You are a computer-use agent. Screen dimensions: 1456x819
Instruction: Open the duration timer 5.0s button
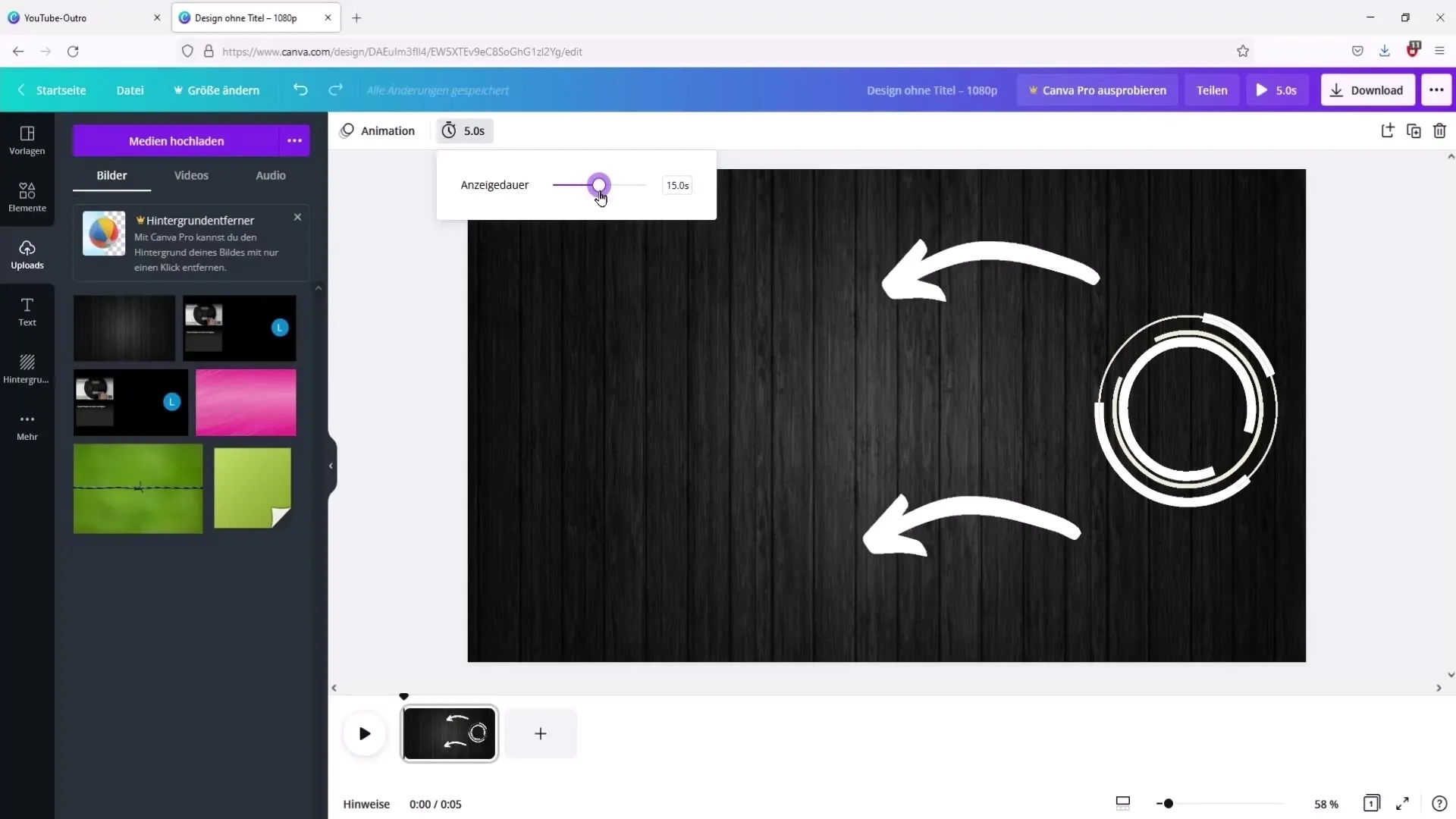click(x=464, y=130)
